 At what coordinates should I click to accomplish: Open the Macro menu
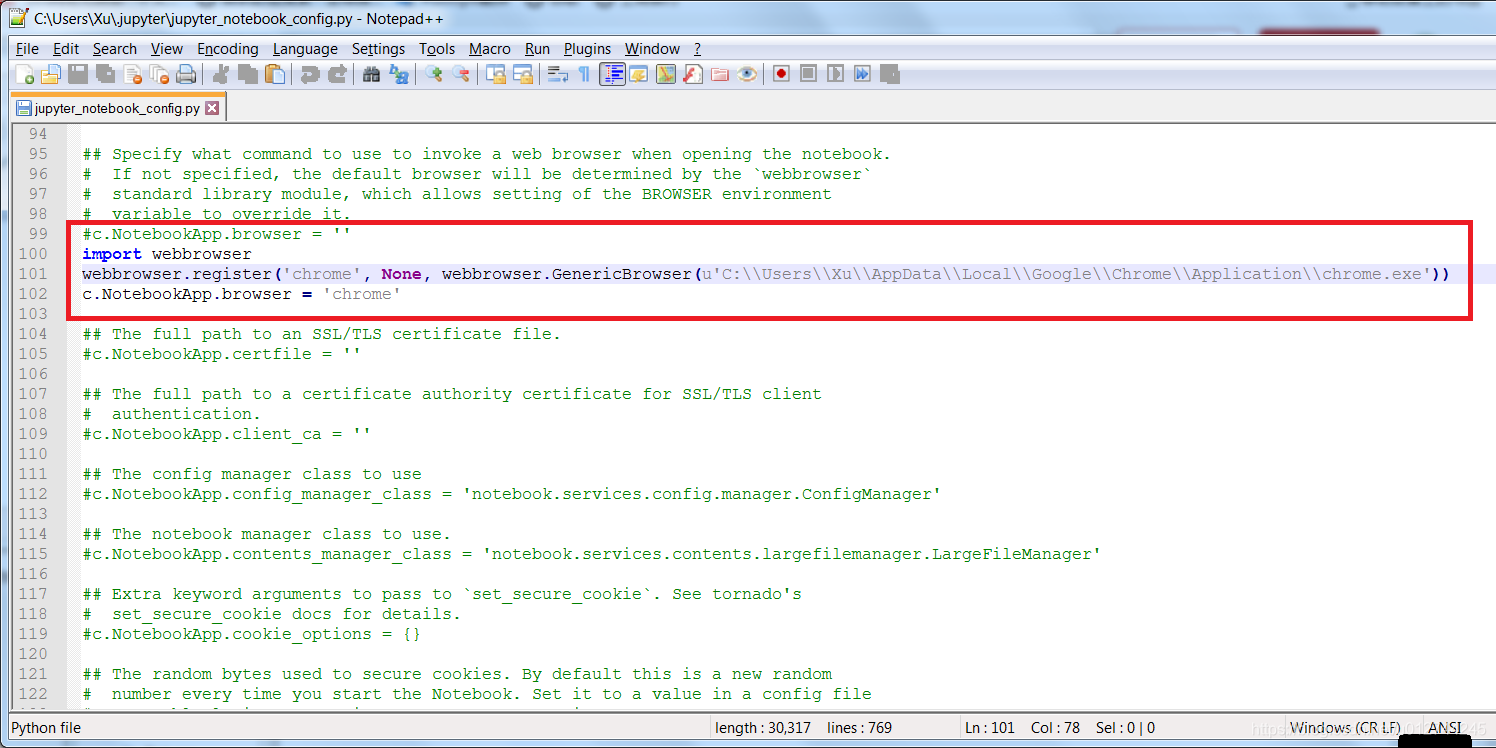coord(490,48)
